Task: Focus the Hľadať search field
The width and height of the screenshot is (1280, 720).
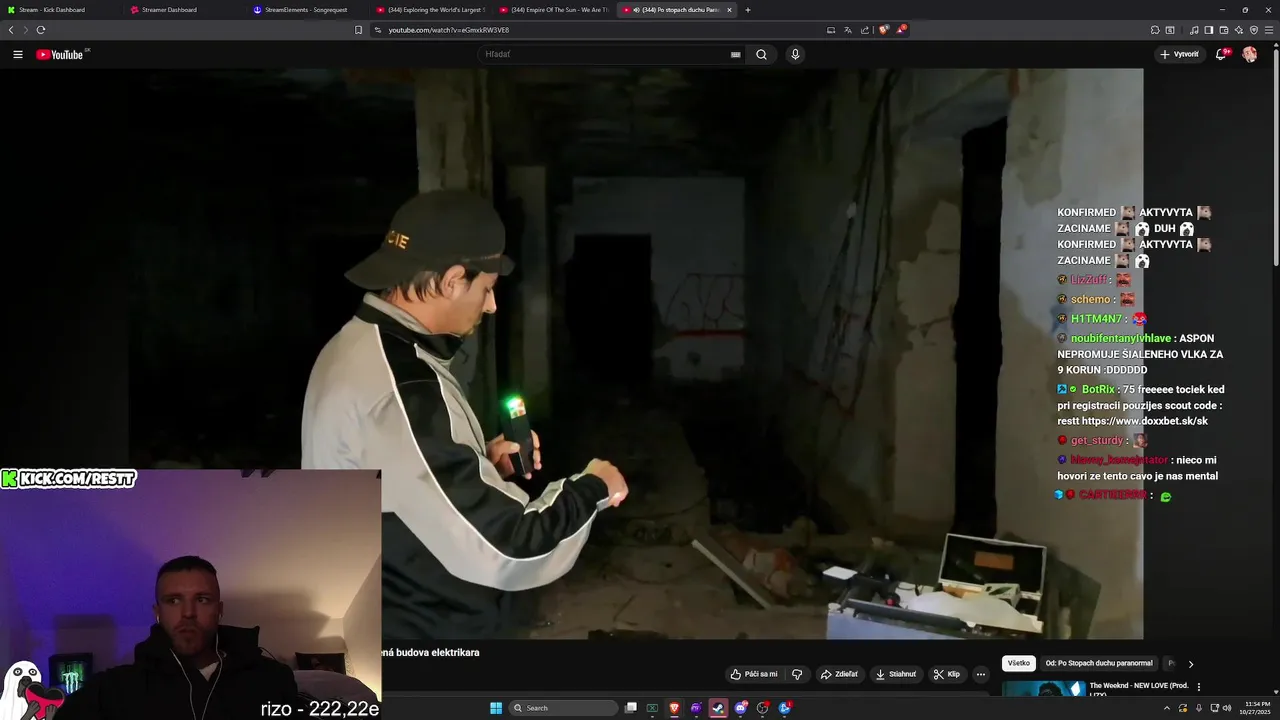Action: tap(610, 55)
